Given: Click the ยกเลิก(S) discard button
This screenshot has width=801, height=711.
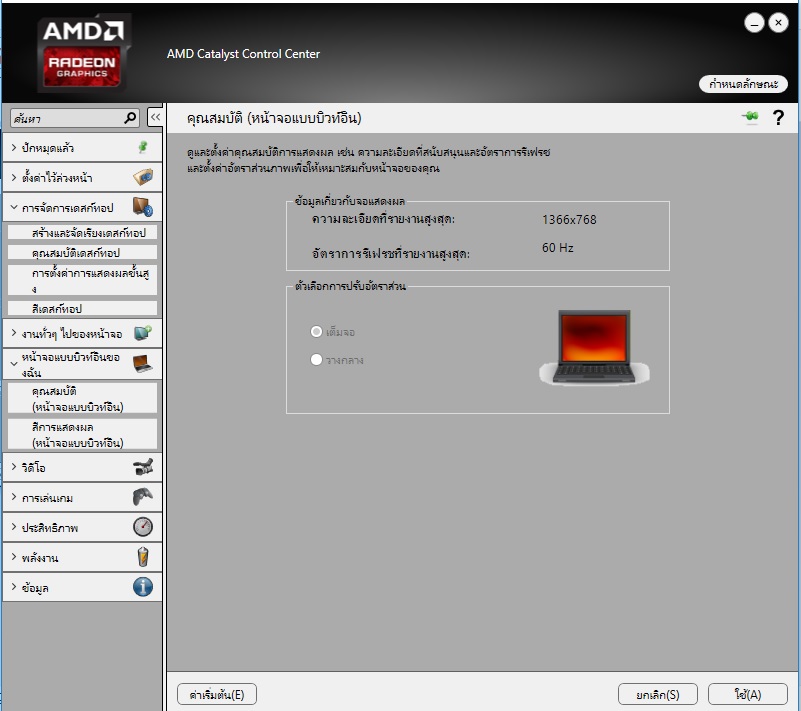Looking at the screenshot, I should [657, 695].
